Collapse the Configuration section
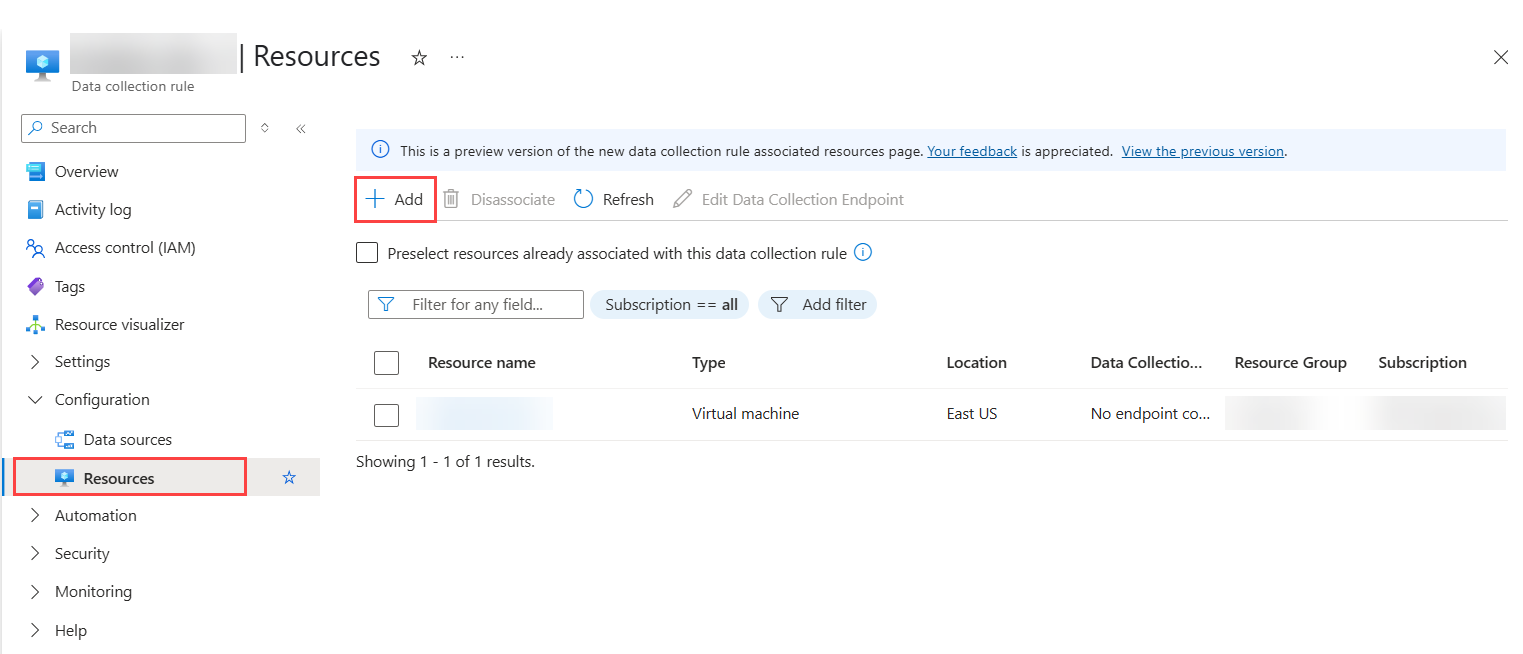 36,400
